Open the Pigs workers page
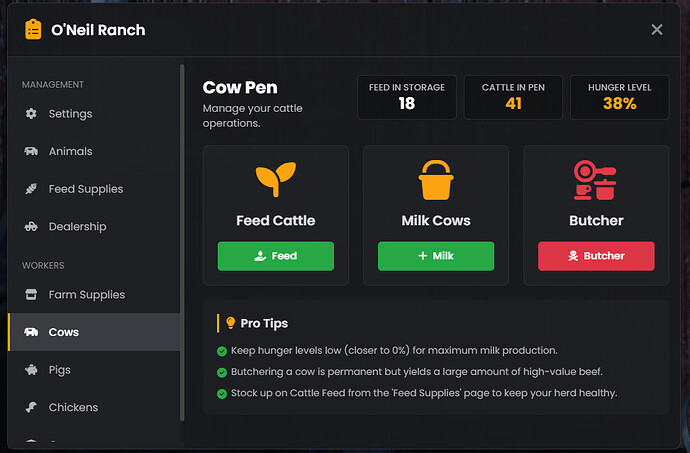Viewport: 690px width, 453px height. pos(60,370)
